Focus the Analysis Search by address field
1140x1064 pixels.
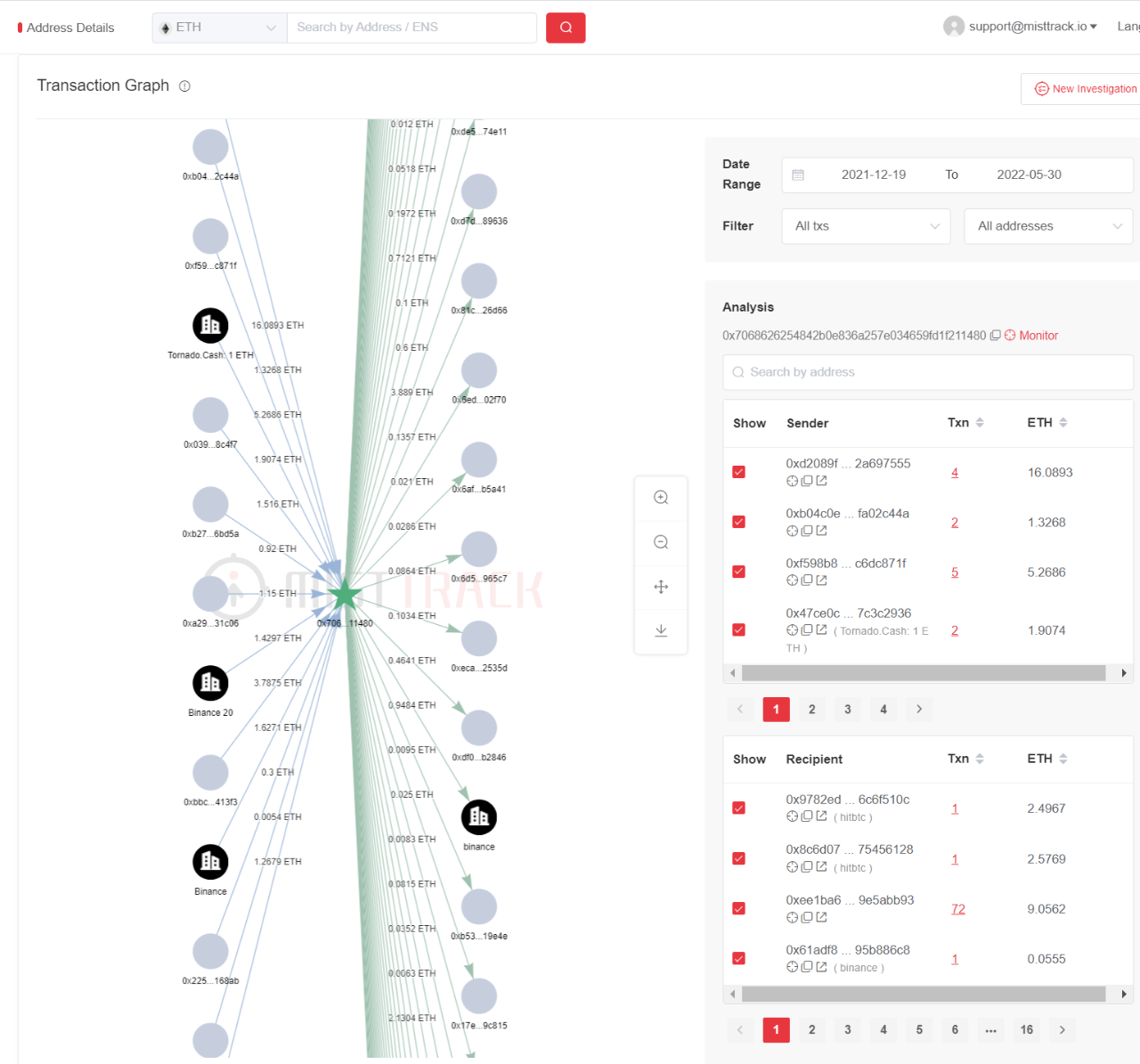point(927,372)
